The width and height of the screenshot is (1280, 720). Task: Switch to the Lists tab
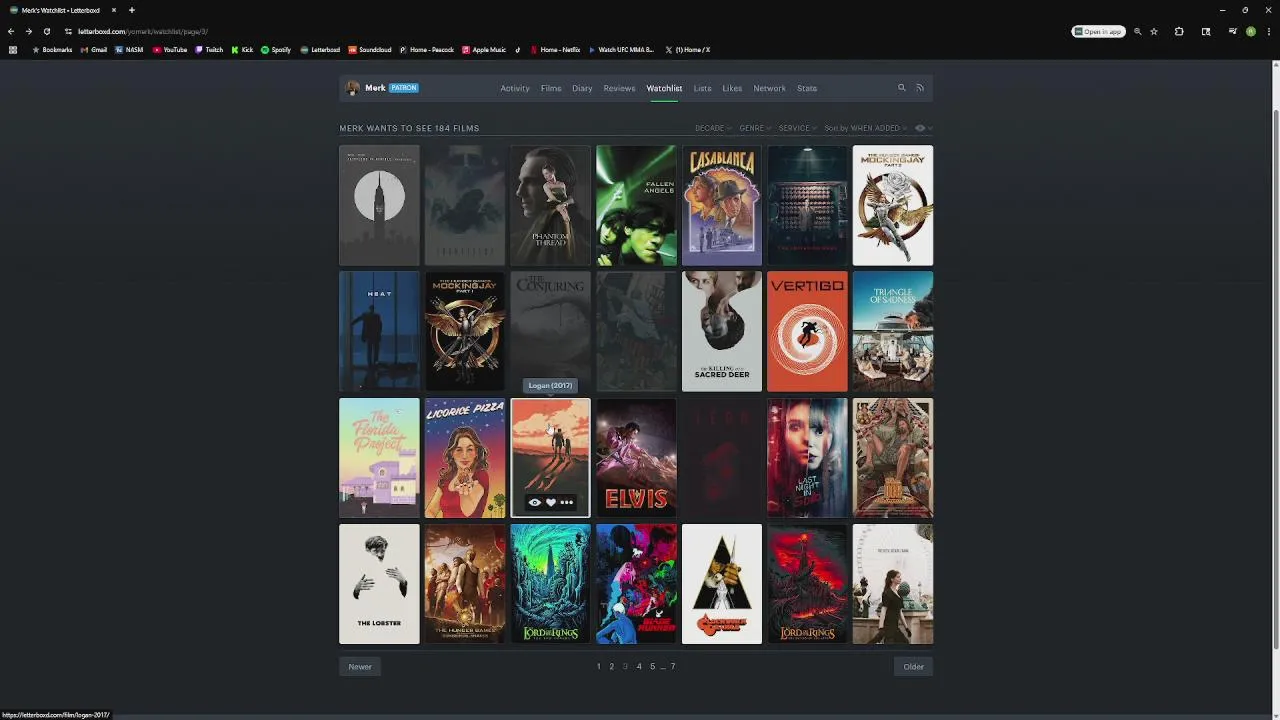(703, 88)
